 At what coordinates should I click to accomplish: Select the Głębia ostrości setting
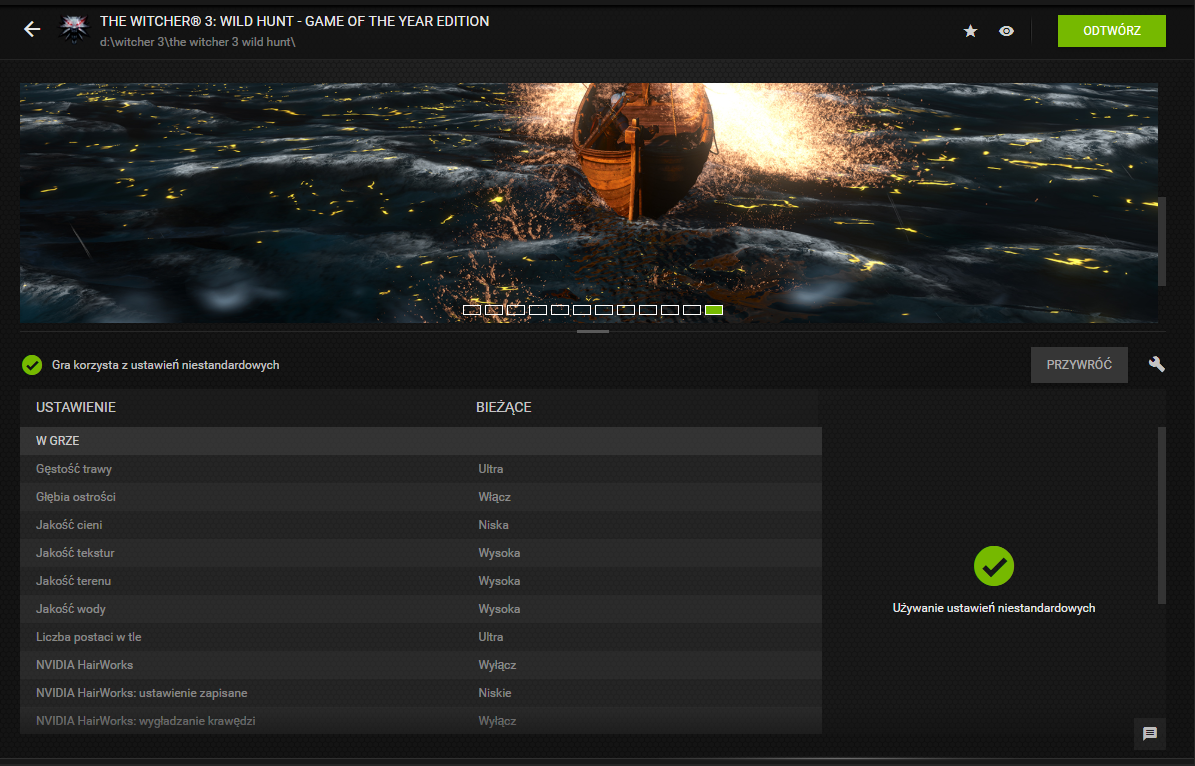coord(421,497)
